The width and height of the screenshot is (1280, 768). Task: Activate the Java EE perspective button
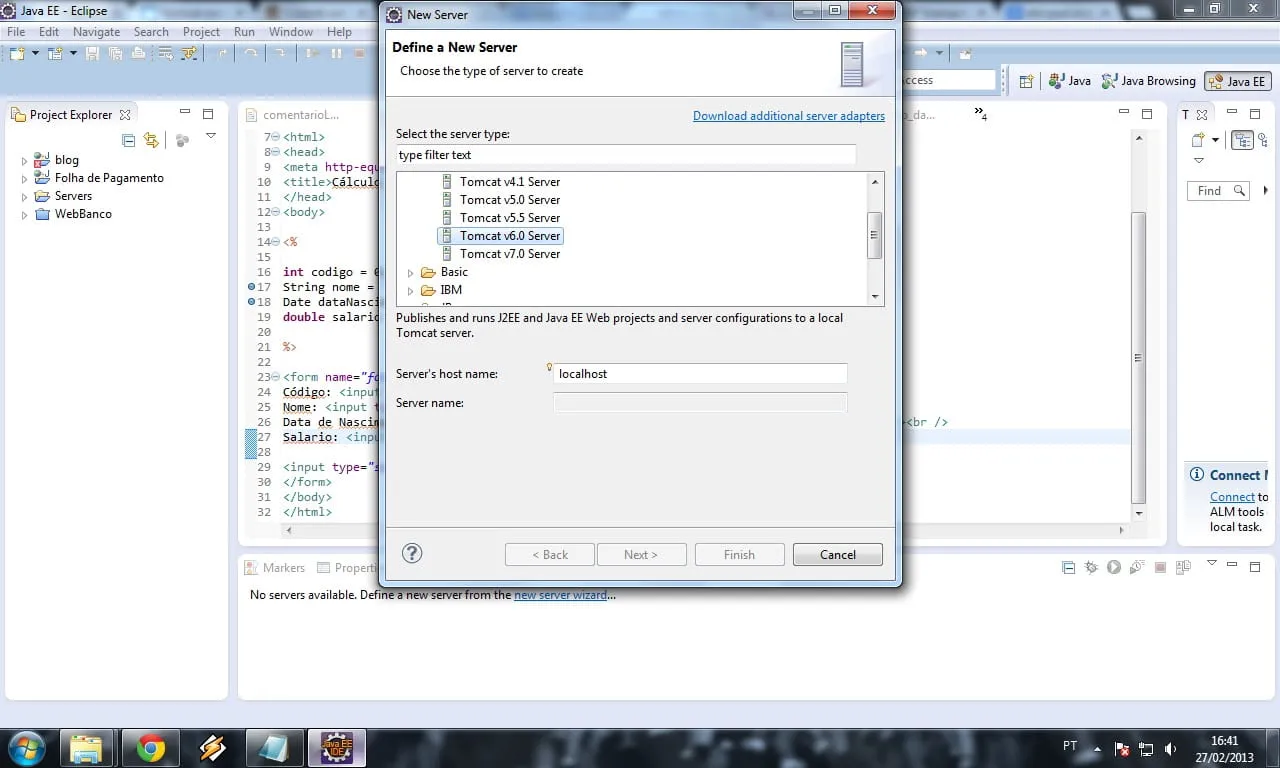coord(1237,82)
